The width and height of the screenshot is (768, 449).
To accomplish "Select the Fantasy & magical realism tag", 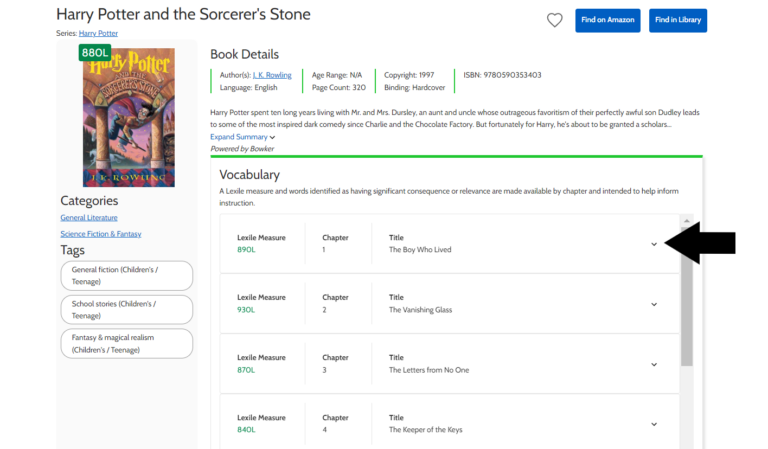I will coord(126,344).
